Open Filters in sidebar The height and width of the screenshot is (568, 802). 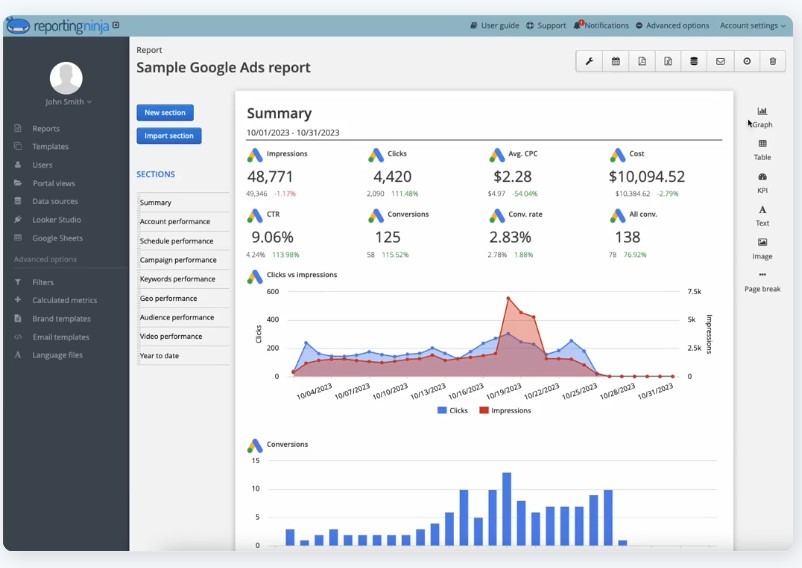tap(42, 282)
